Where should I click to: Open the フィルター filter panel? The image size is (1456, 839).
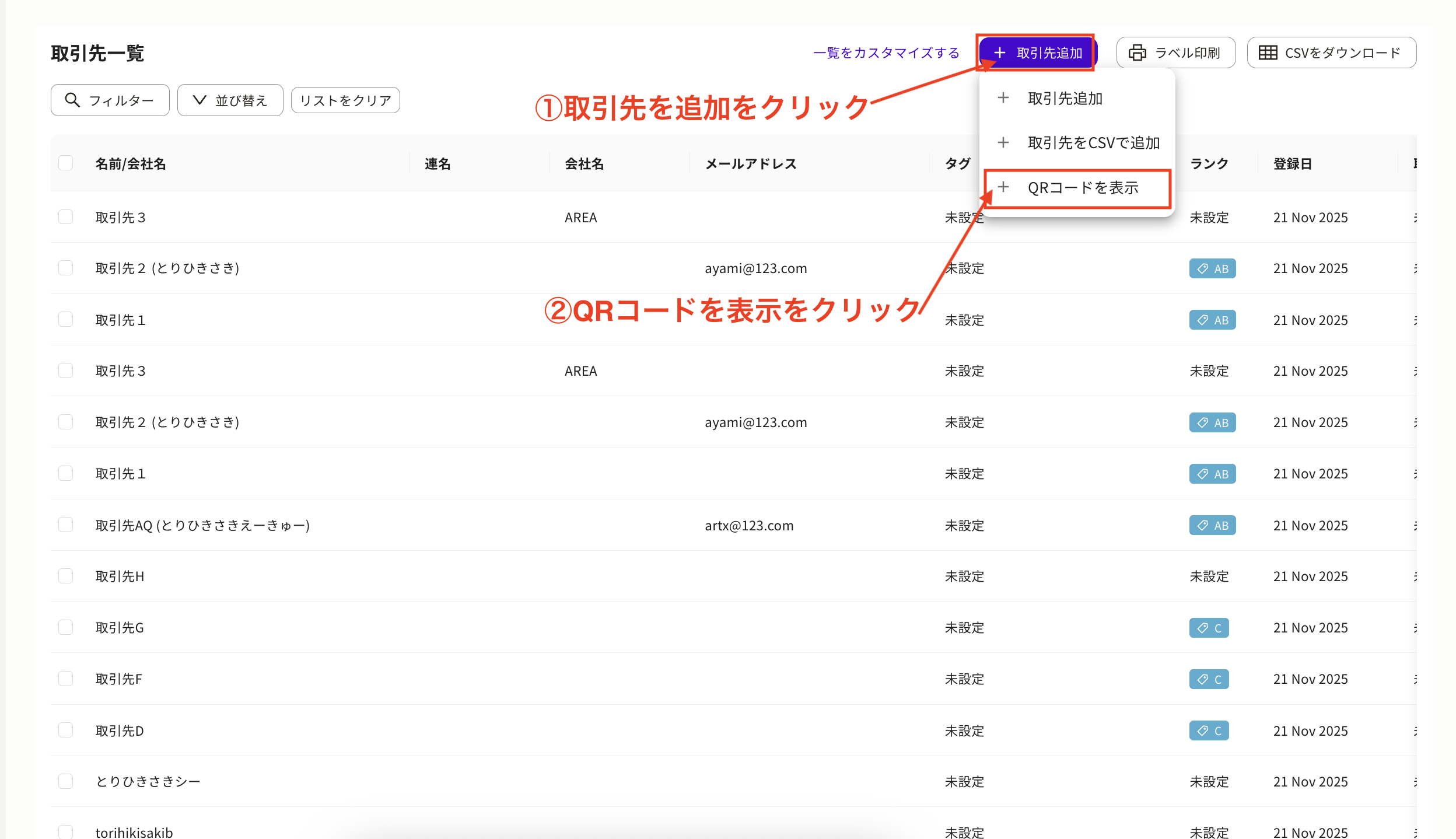tap(110, 100)
